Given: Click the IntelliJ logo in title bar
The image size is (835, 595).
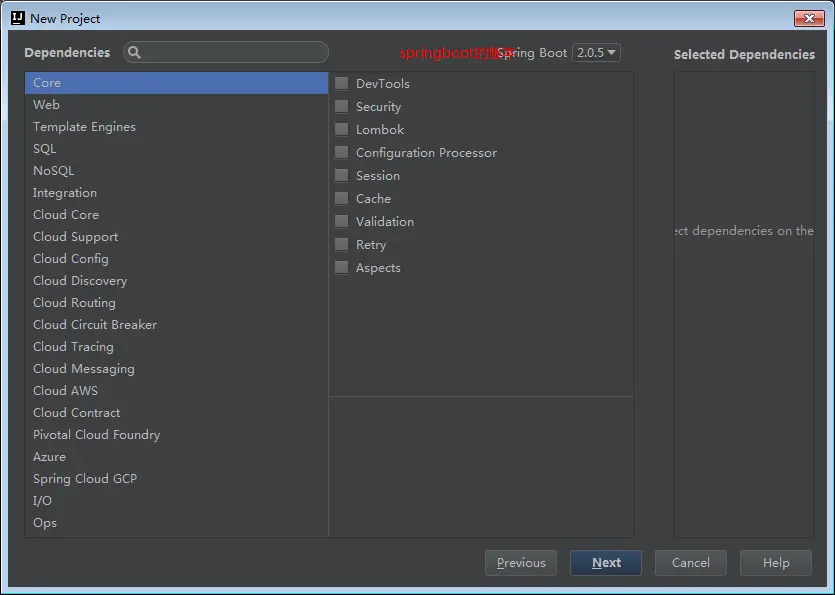Looking at the screenshot, I should coord(18,18).
